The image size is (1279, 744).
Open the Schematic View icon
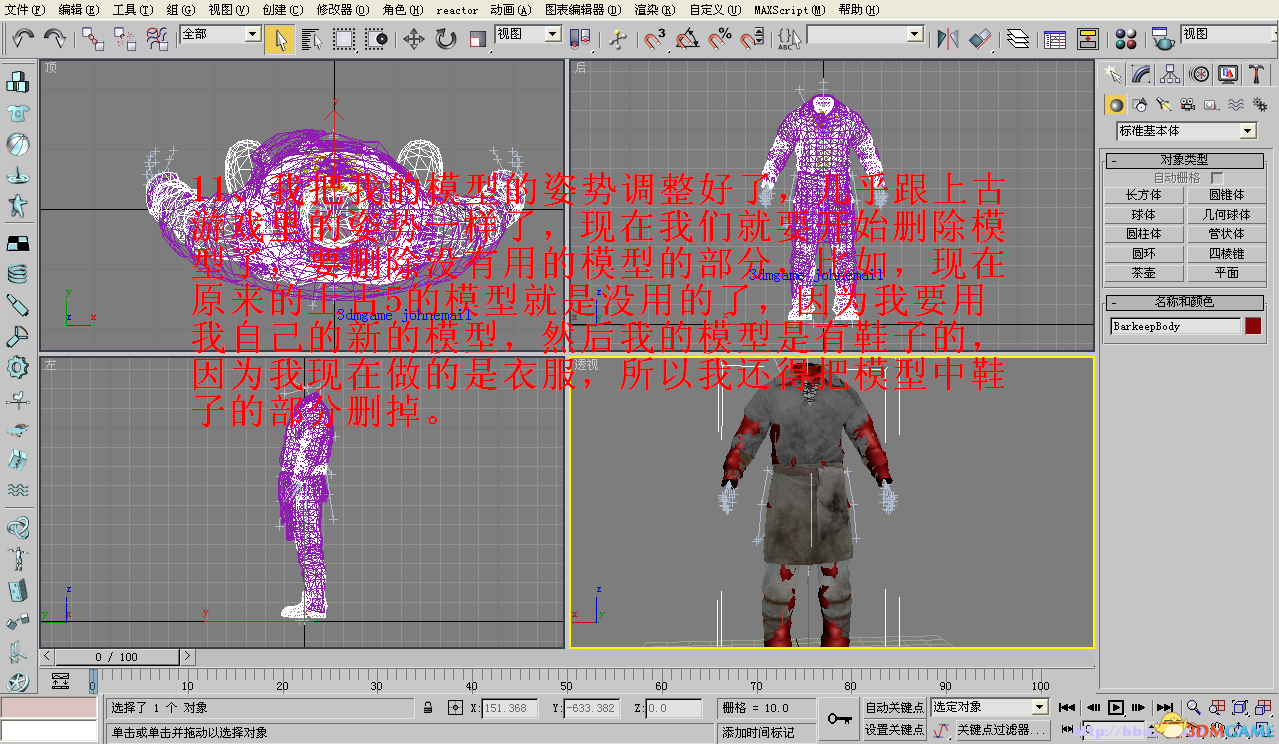pos(1087,39)
